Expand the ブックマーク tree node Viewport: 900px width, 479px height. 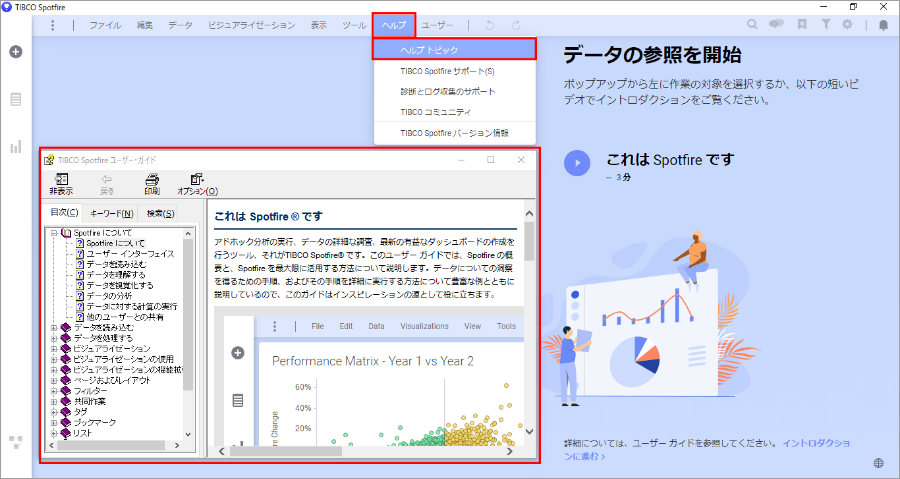point(54,422)
